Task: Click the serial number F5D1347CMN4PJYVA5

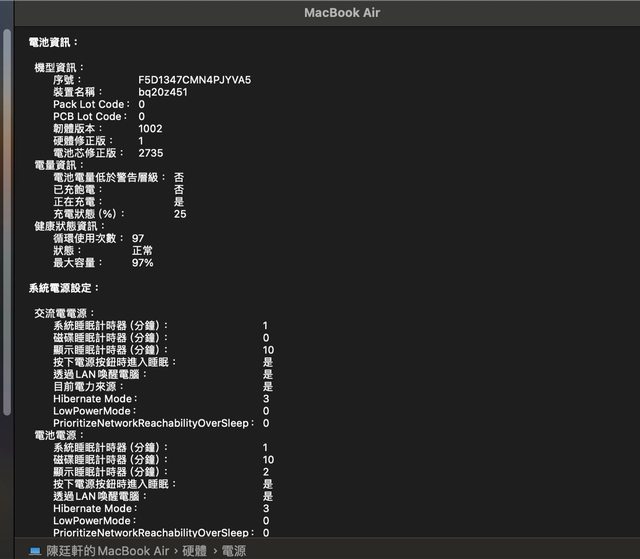Action: [194, 80]
